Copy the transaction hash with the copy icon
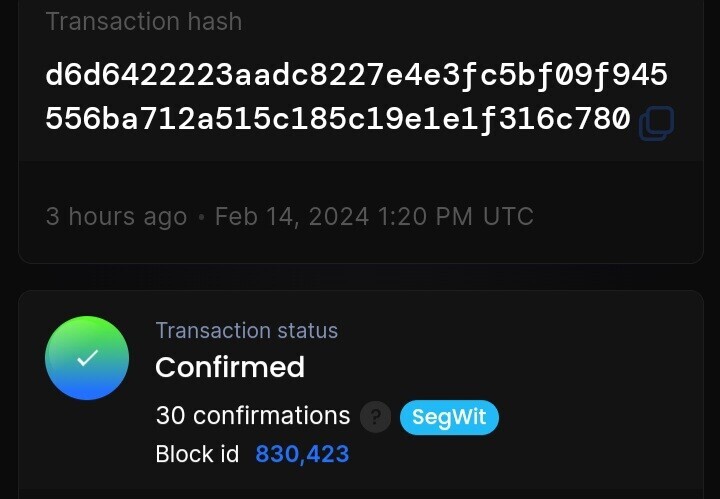 [x=657, y=123]
